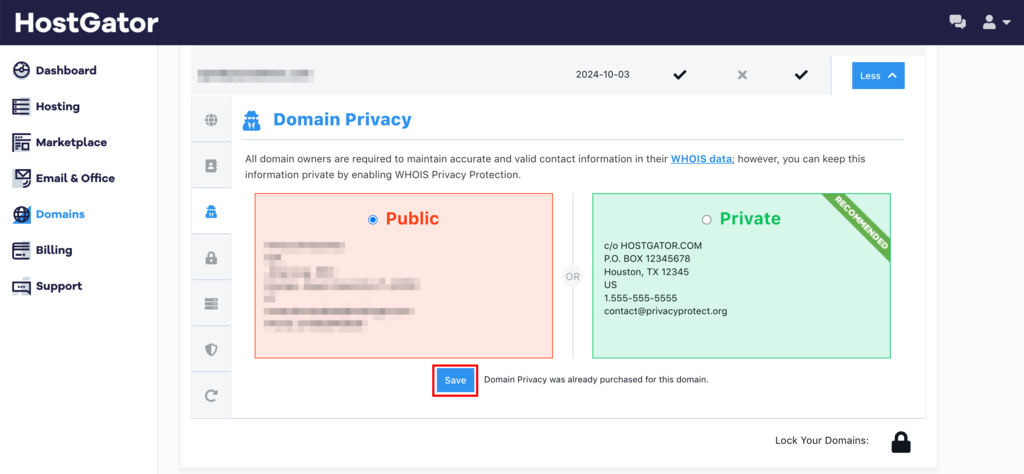Go to Dashboard in the sidebar
The image size is (1024, 474).
(66, 71)
